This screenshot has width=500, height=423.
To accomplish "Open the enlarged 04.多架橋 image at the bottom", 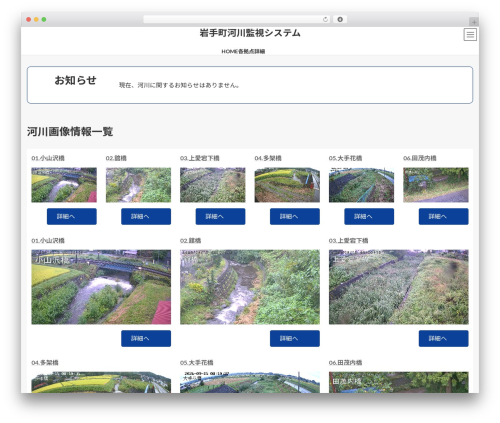I will (101, 382).
